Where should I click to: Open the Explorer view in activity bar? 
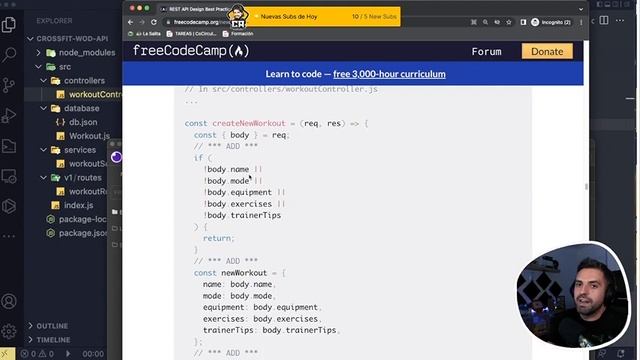click(x=9, y=24)
